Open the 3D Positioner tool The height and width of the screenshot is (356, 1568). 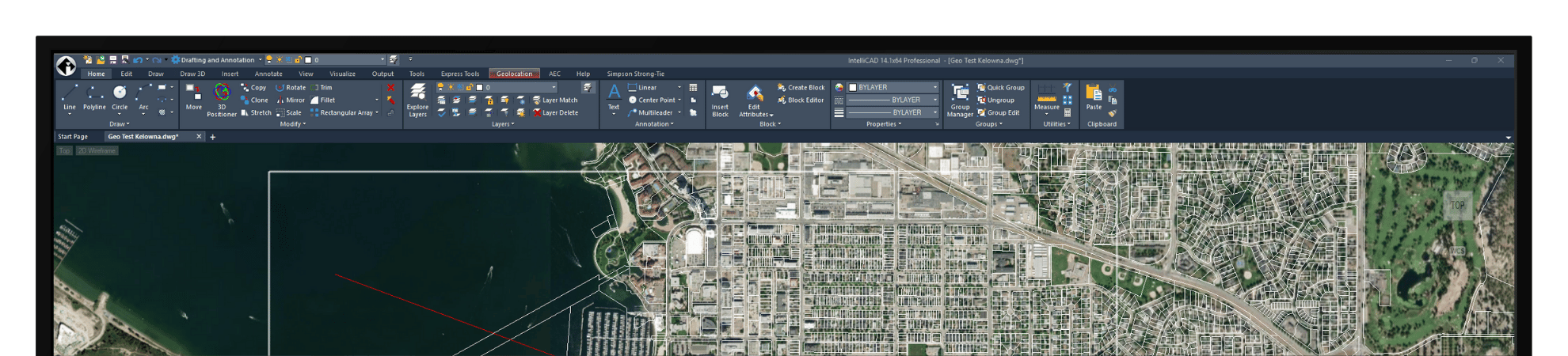point(222,99)
